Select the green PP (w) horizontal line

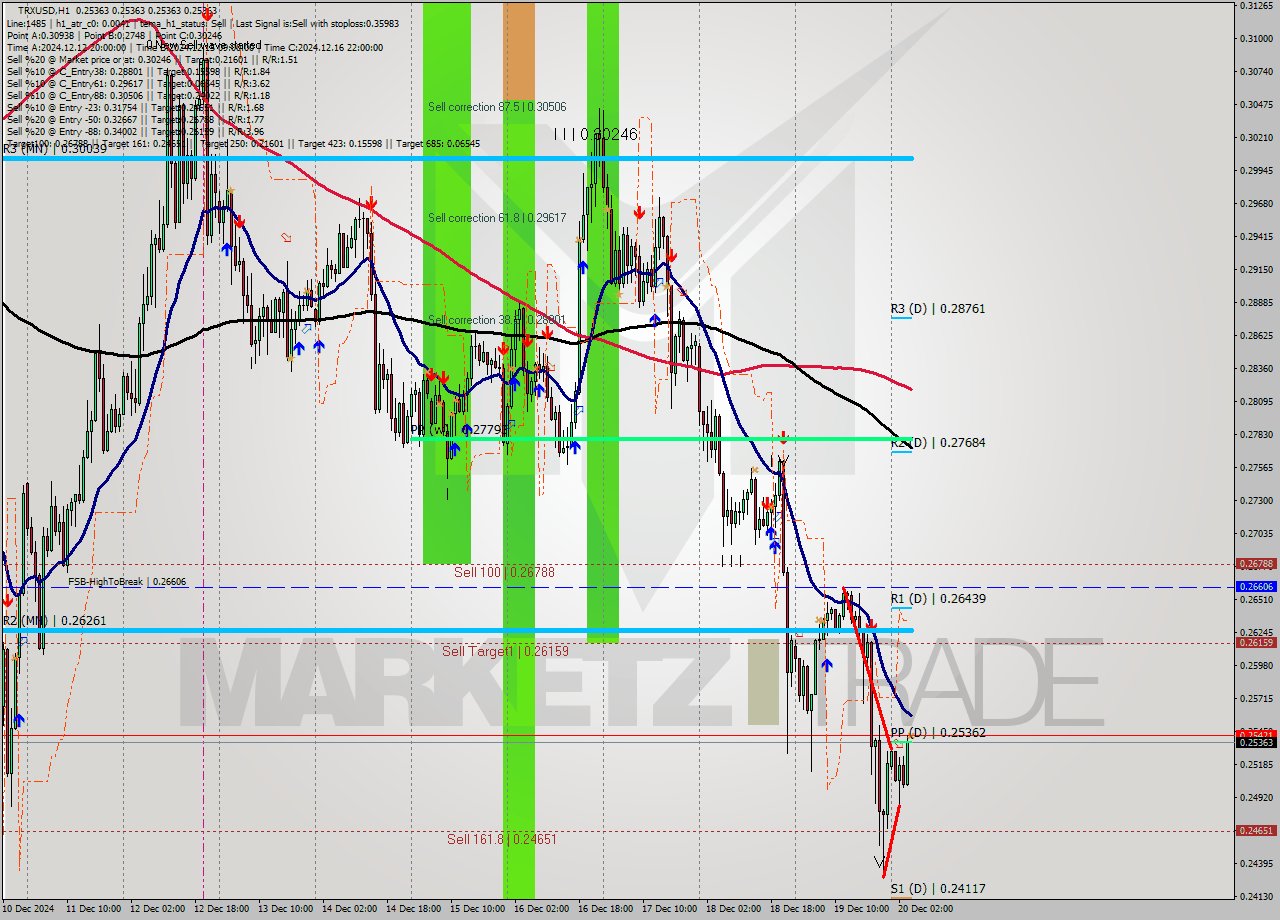pyautogui.click(x=660, y=438)
